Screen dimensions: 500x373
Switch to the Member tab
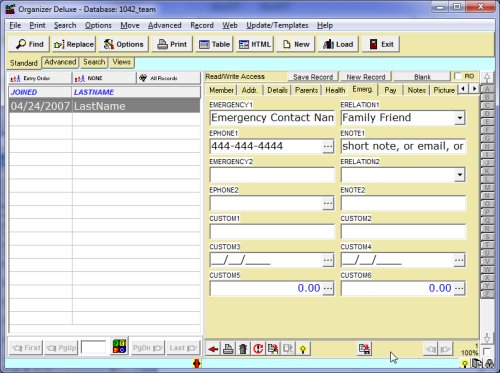point(221,90)
